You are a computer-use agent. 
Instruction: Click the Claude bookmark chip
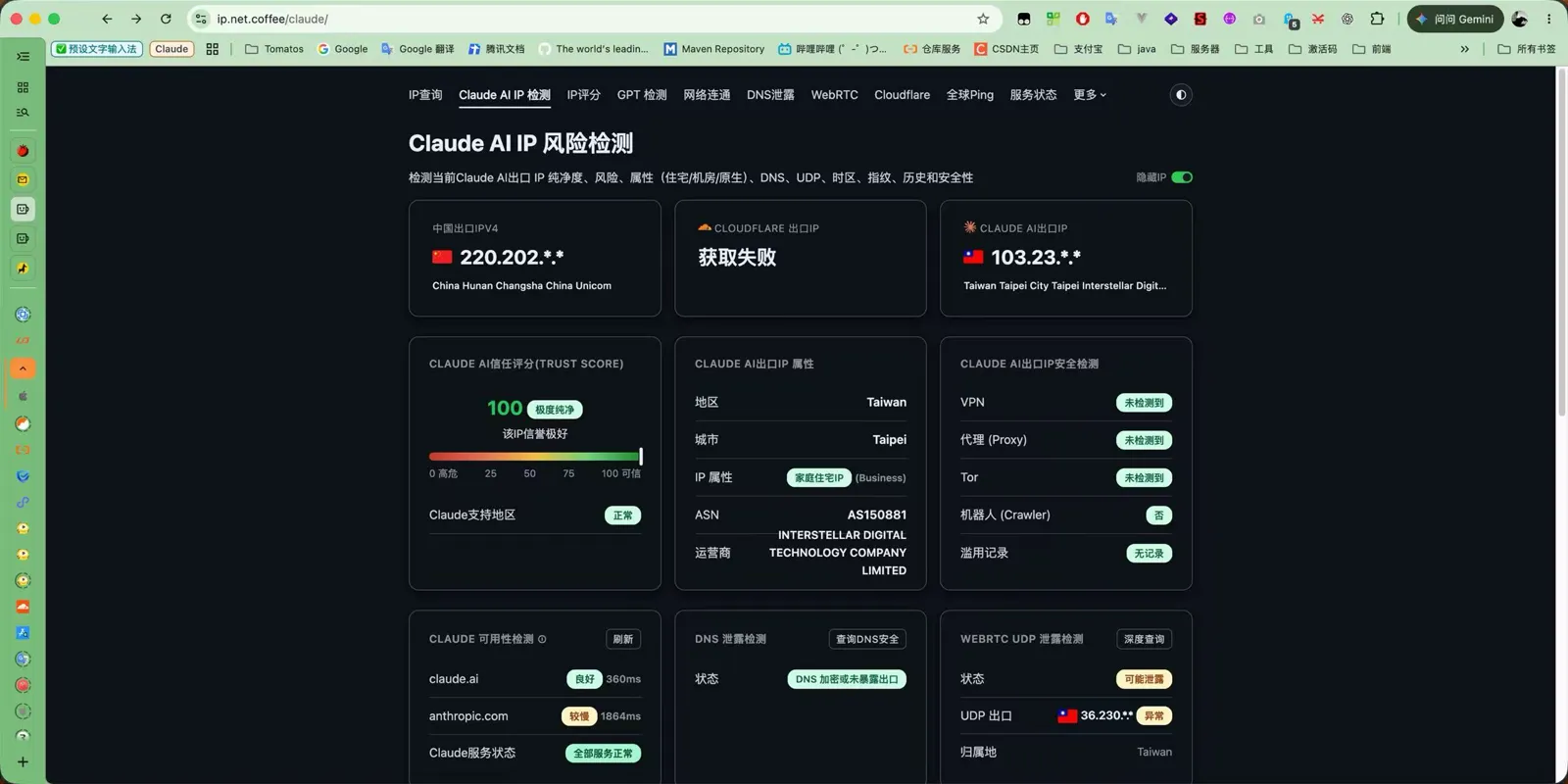[x=171, y=49]
